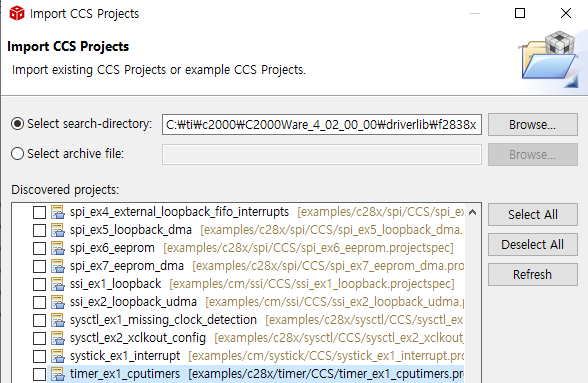Click the project icon for sysctl_ex2_xclkout_config
588x383 pixels.
click(58, 338)
